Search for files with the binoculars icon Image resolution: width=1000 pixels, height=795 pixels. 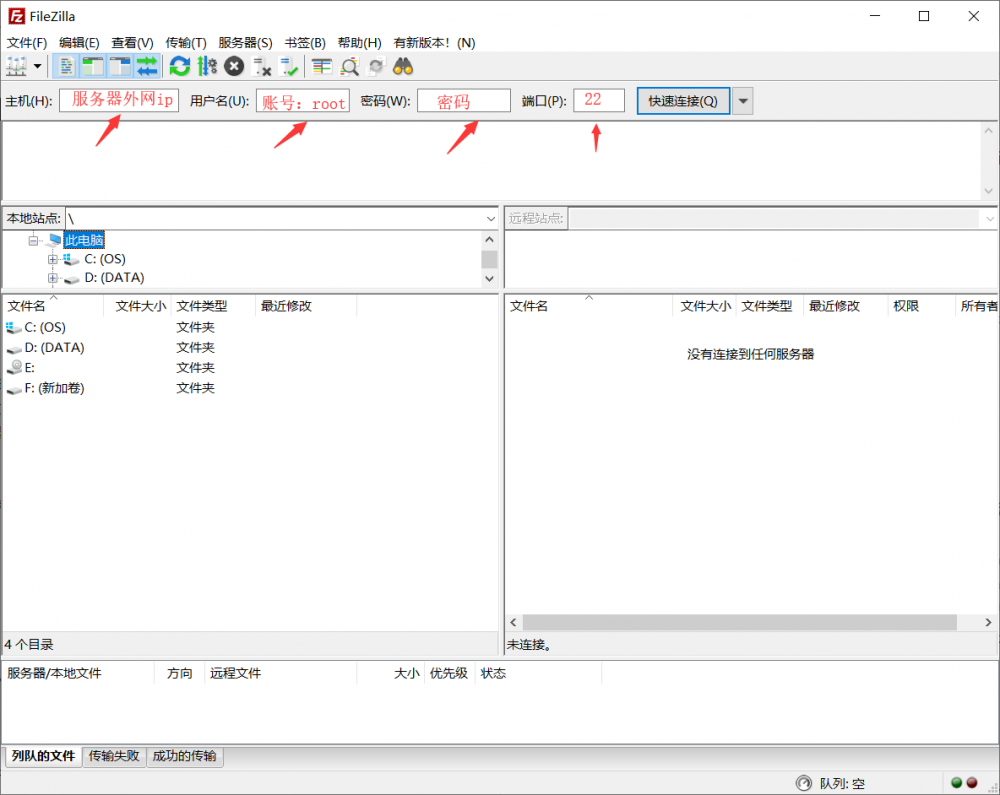pyautogui.click(x=403, y=65)
